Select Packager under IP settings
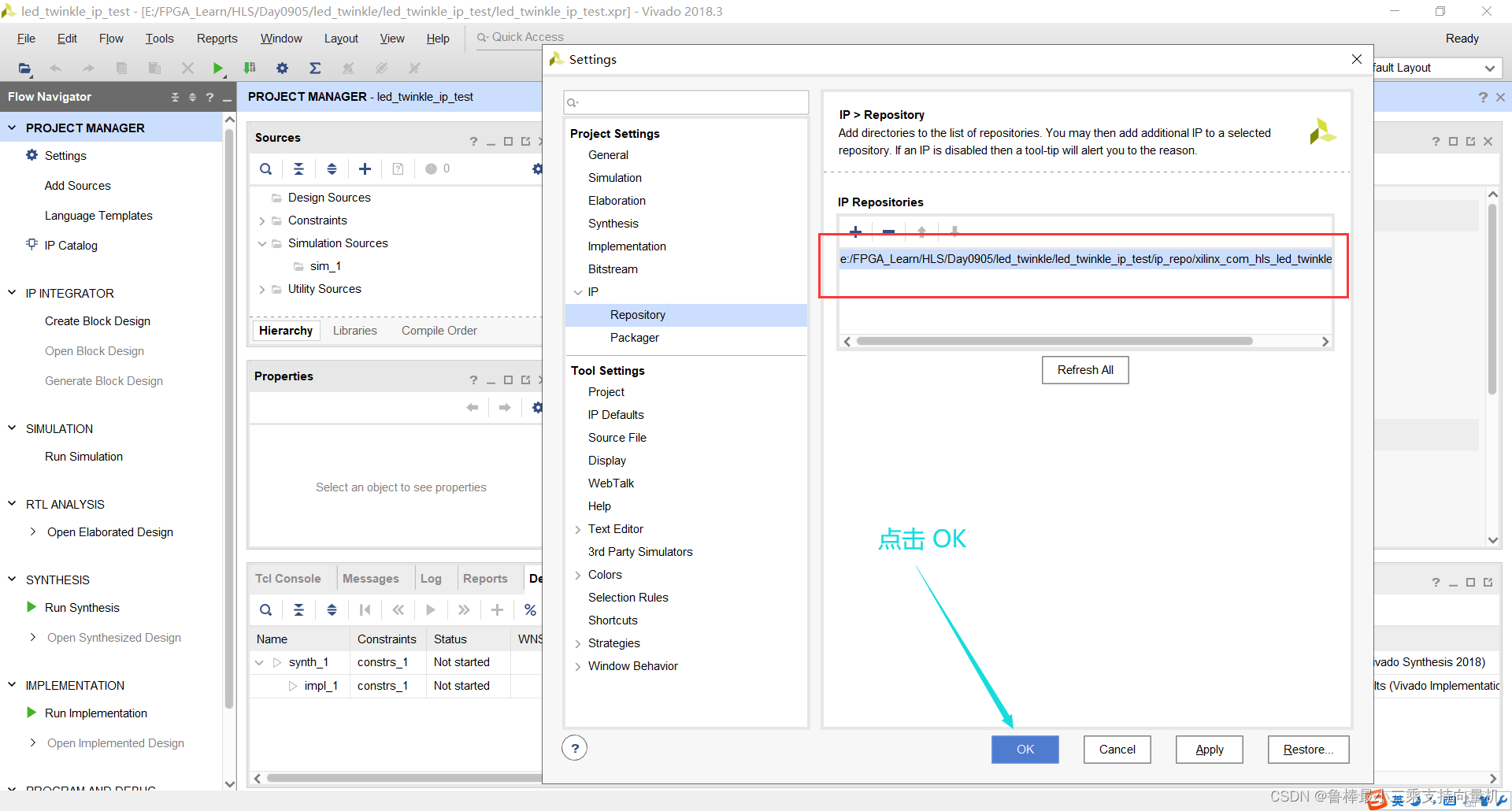The width and height of the screenshot is (1512, 811). click(x=634, y=338)
